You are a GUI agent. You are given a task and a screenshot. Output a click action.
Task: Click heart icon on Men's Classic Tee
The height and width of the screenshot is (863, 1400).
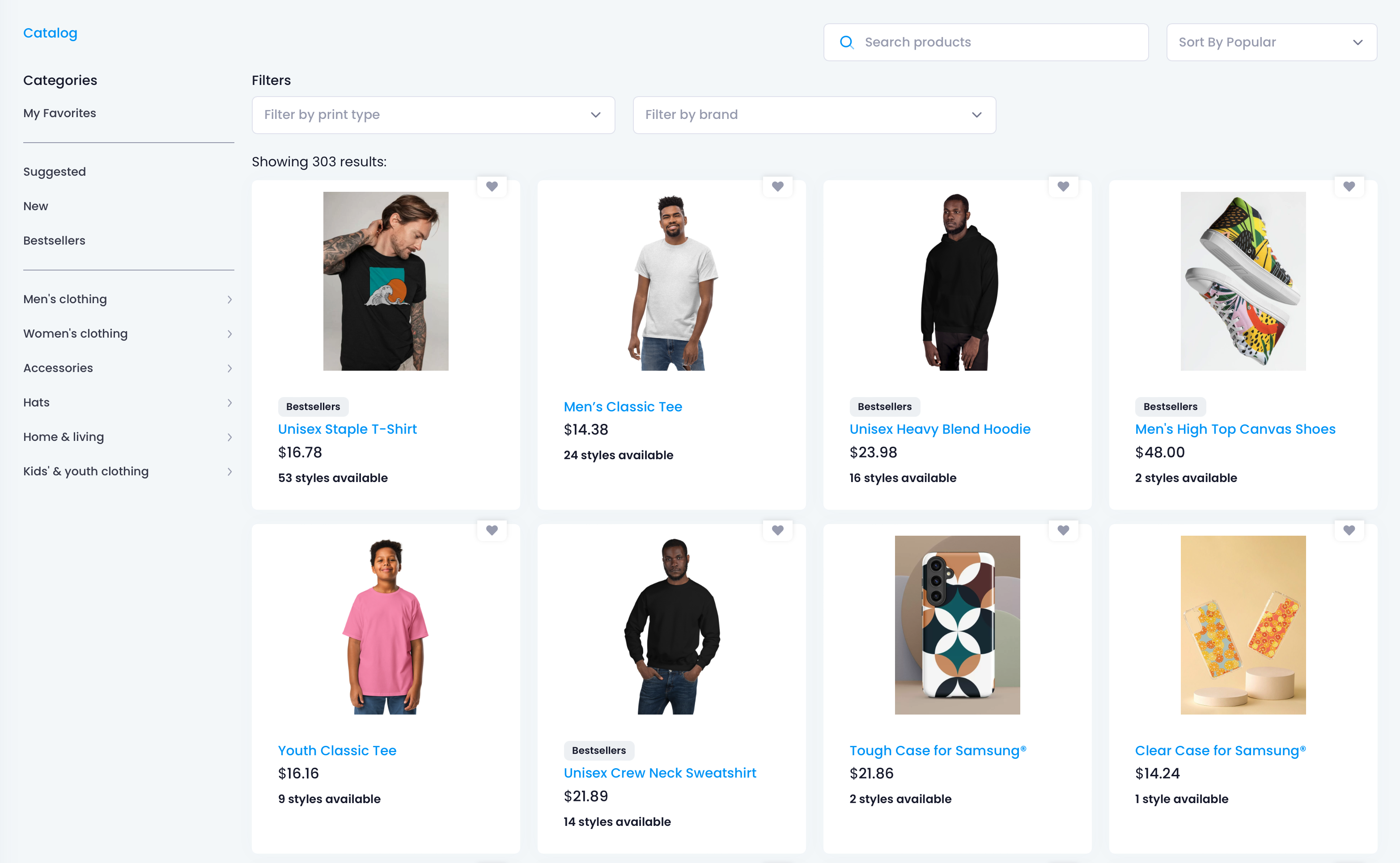[778, 186]
